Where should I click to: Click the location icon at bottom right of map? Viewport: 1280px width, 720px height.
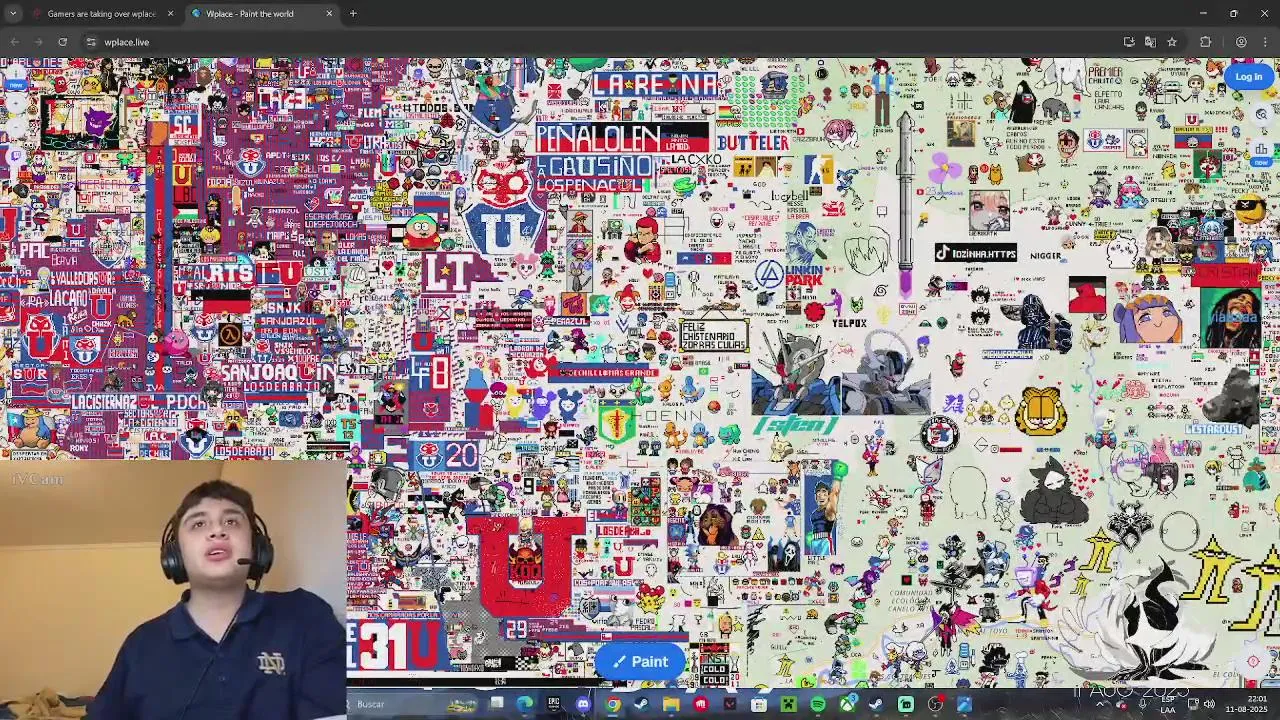click(x=1253, y=661)
